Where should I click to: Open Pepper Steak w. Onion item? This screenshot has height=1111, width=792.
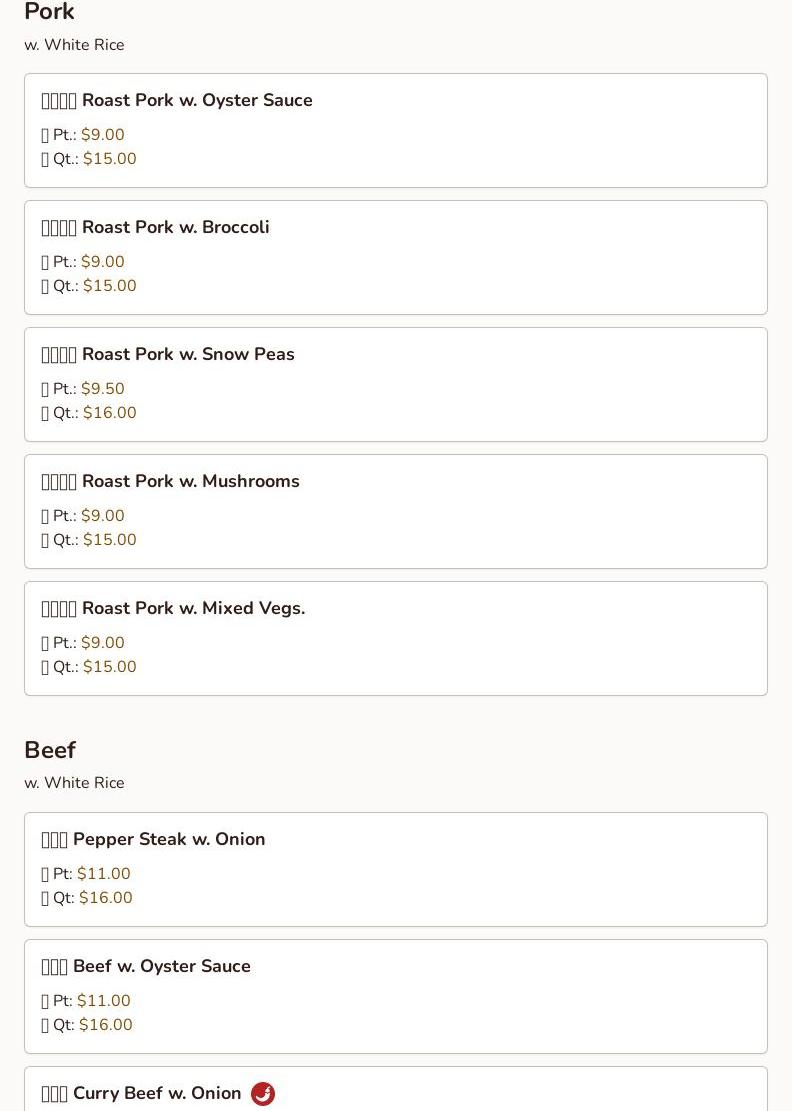point(169,840)
